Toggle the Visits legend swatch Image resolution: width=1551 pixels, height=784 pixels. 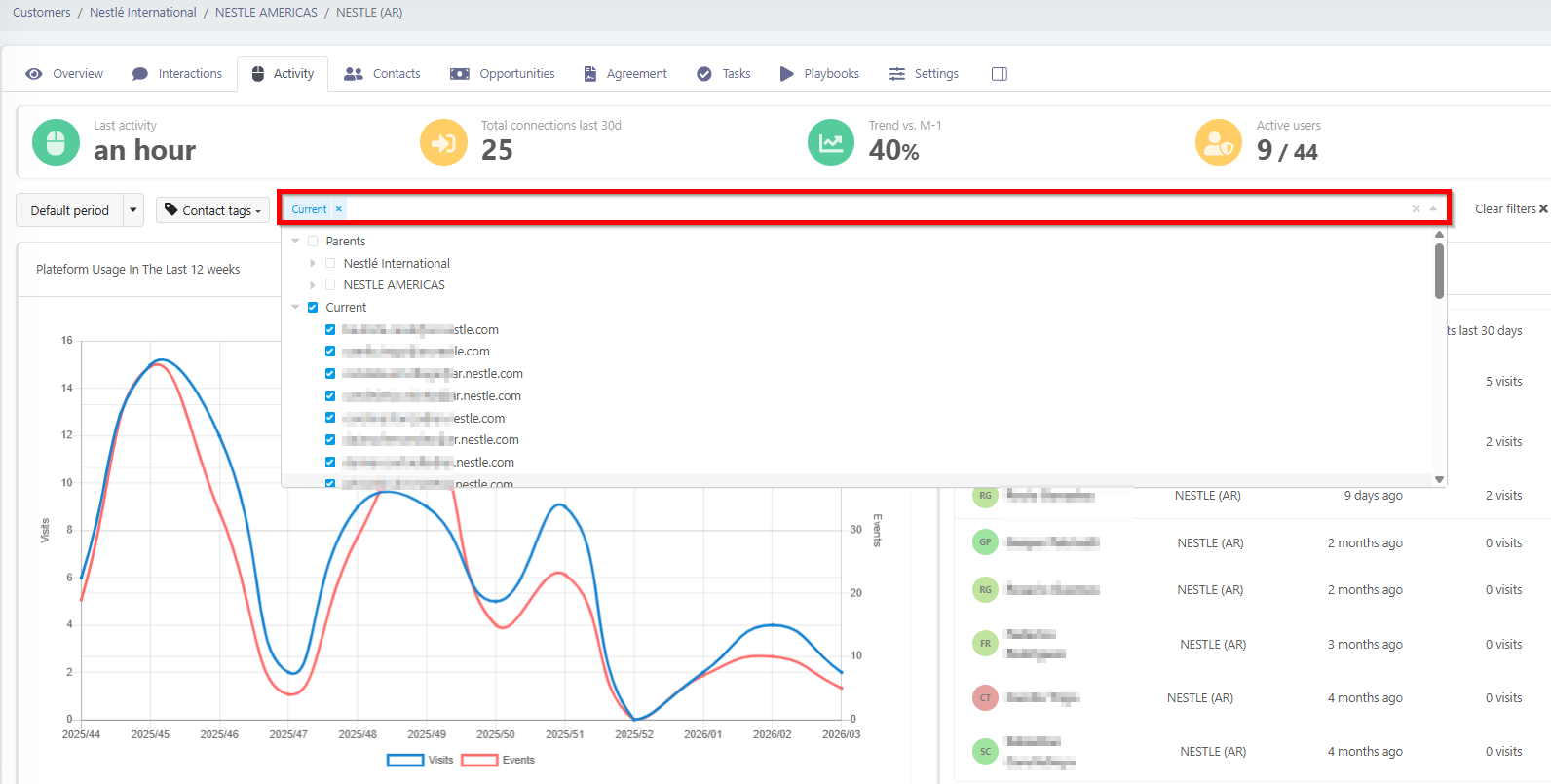pyautogui.click(x=405, y=760)
